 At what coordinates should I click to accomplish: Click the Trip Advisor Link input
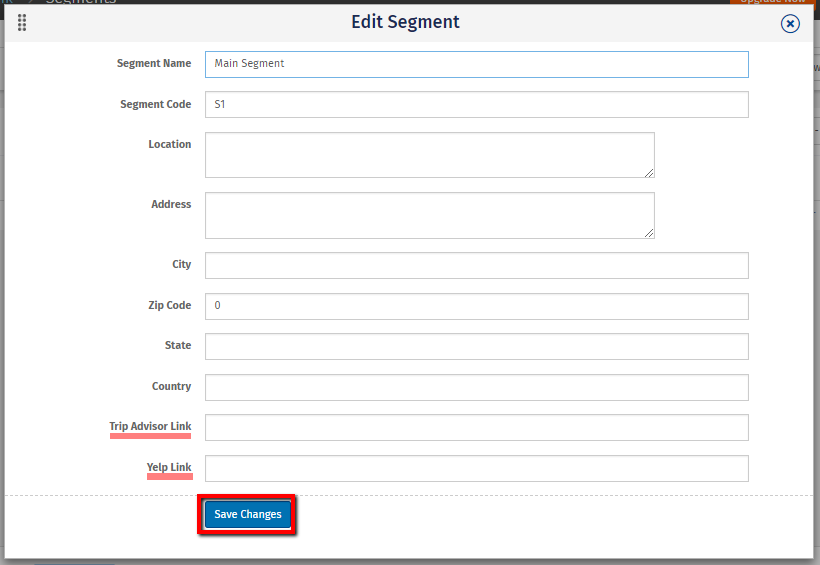click(476, 427)
